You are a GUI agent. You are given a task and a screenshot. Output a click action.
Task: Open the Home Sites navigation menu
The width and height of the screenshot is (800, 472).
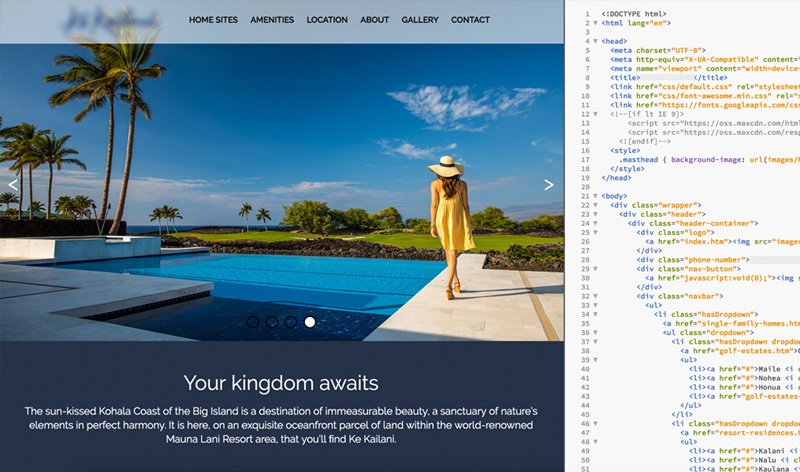coord(212,20)
